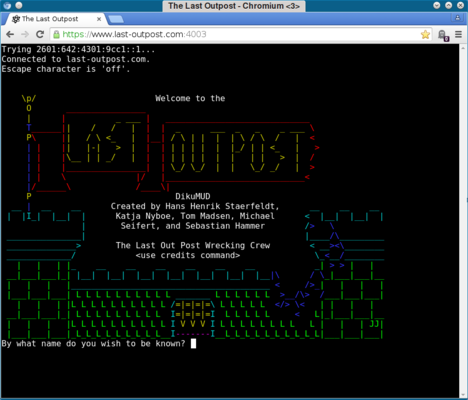
Task: Click the sticky pin button in title bar
Action: [19, 5]
